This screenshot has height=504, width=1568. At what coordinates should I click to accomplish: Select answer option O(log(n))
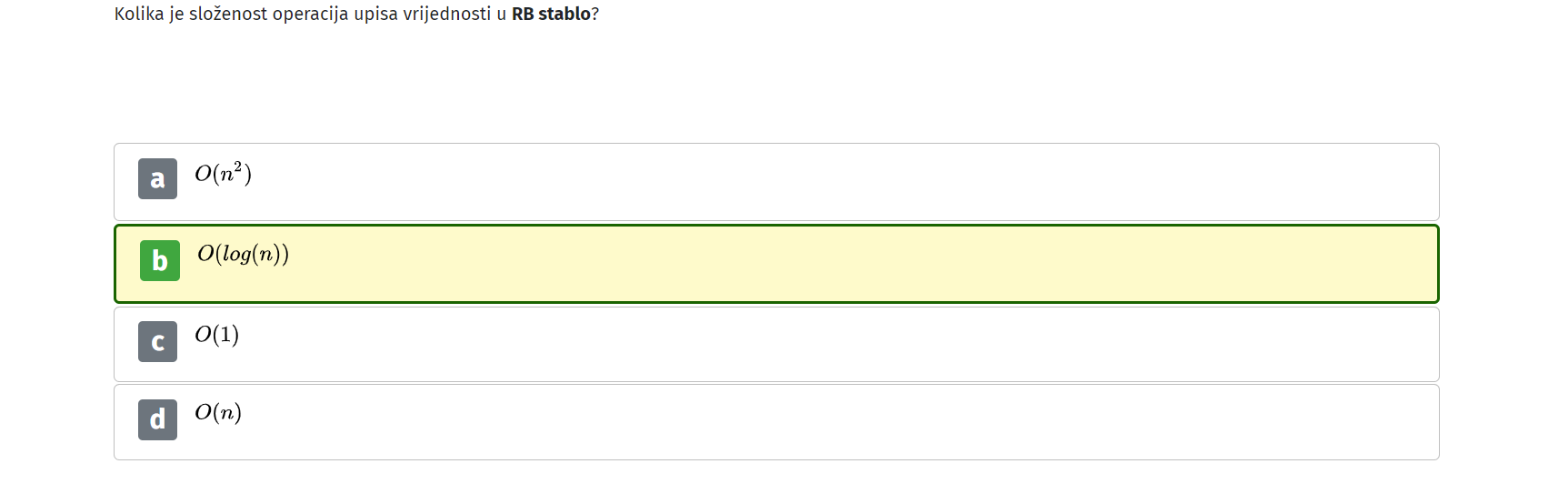pos(776,264)
